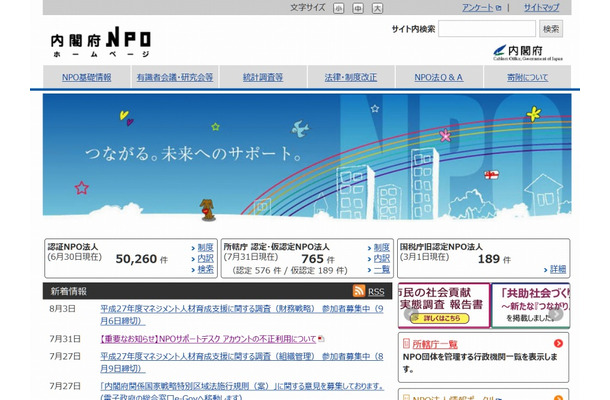Set font size to small (小)
Image resolution: width=610 pixels, height=400 pixels.
point(338,8)
